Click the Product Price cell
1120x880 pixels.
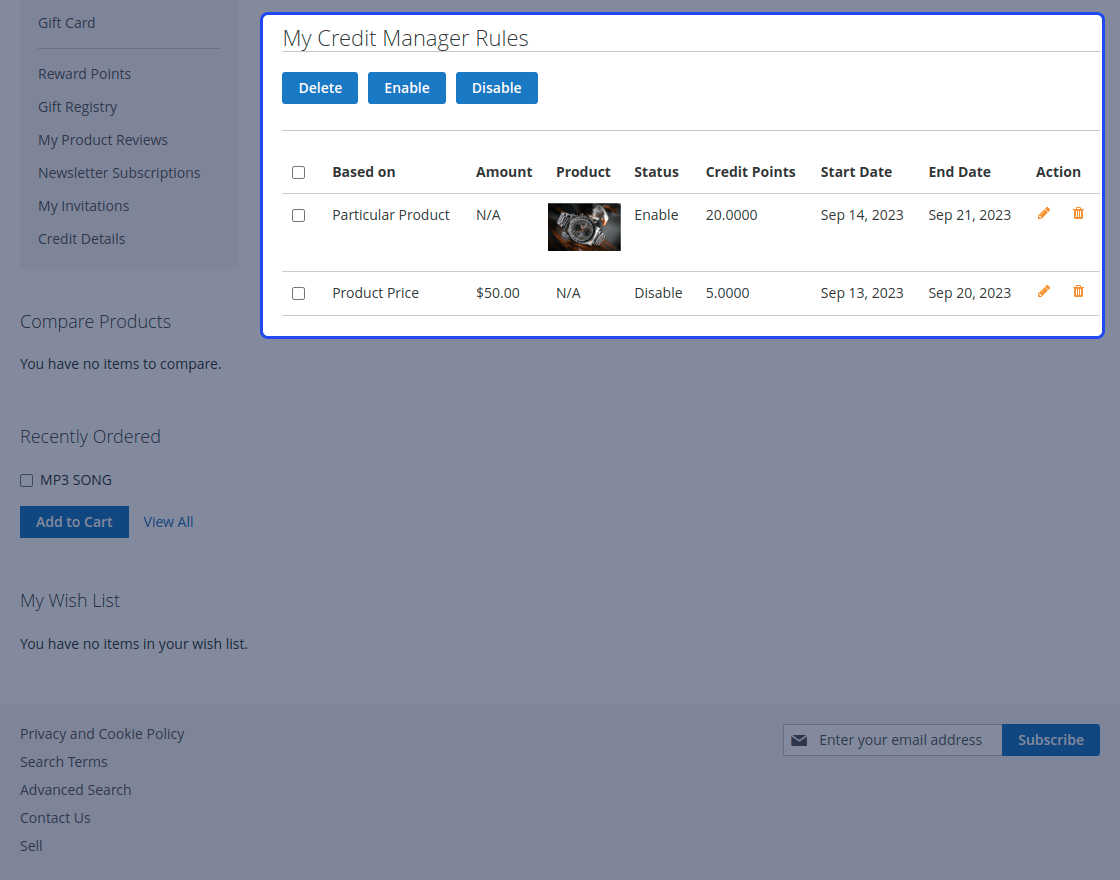376,293
